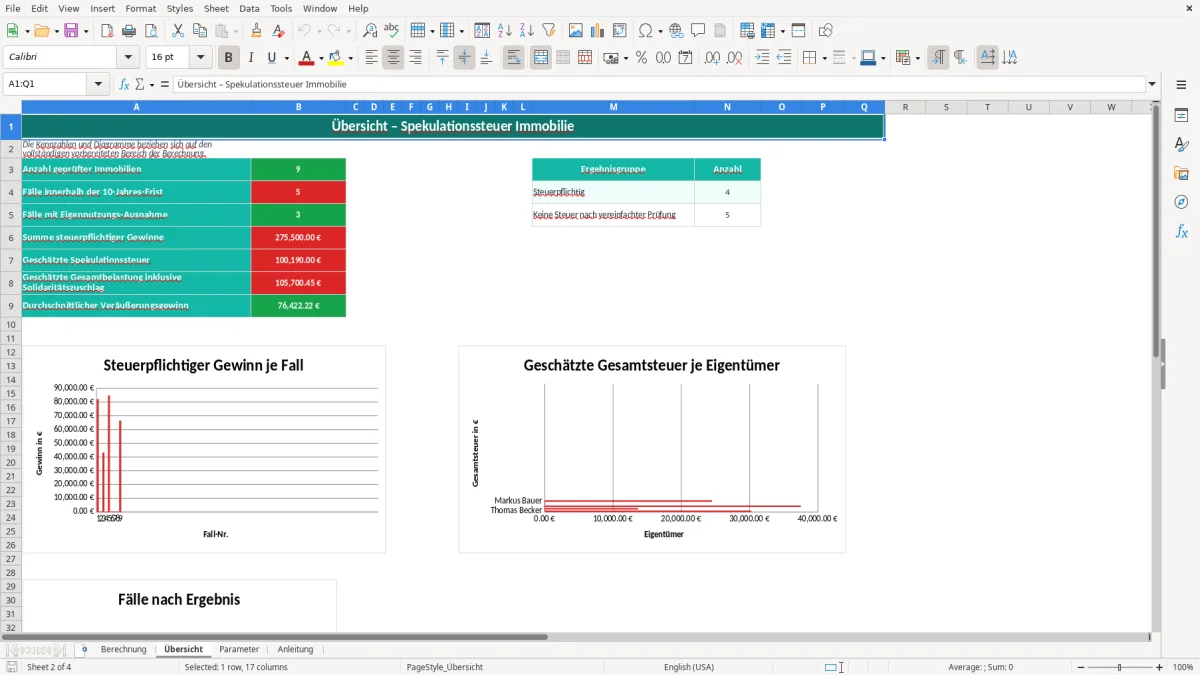Screen dimensions: 1200x675
Task: Click Add Decimal Place icon
Action: (x=713, y=58)
